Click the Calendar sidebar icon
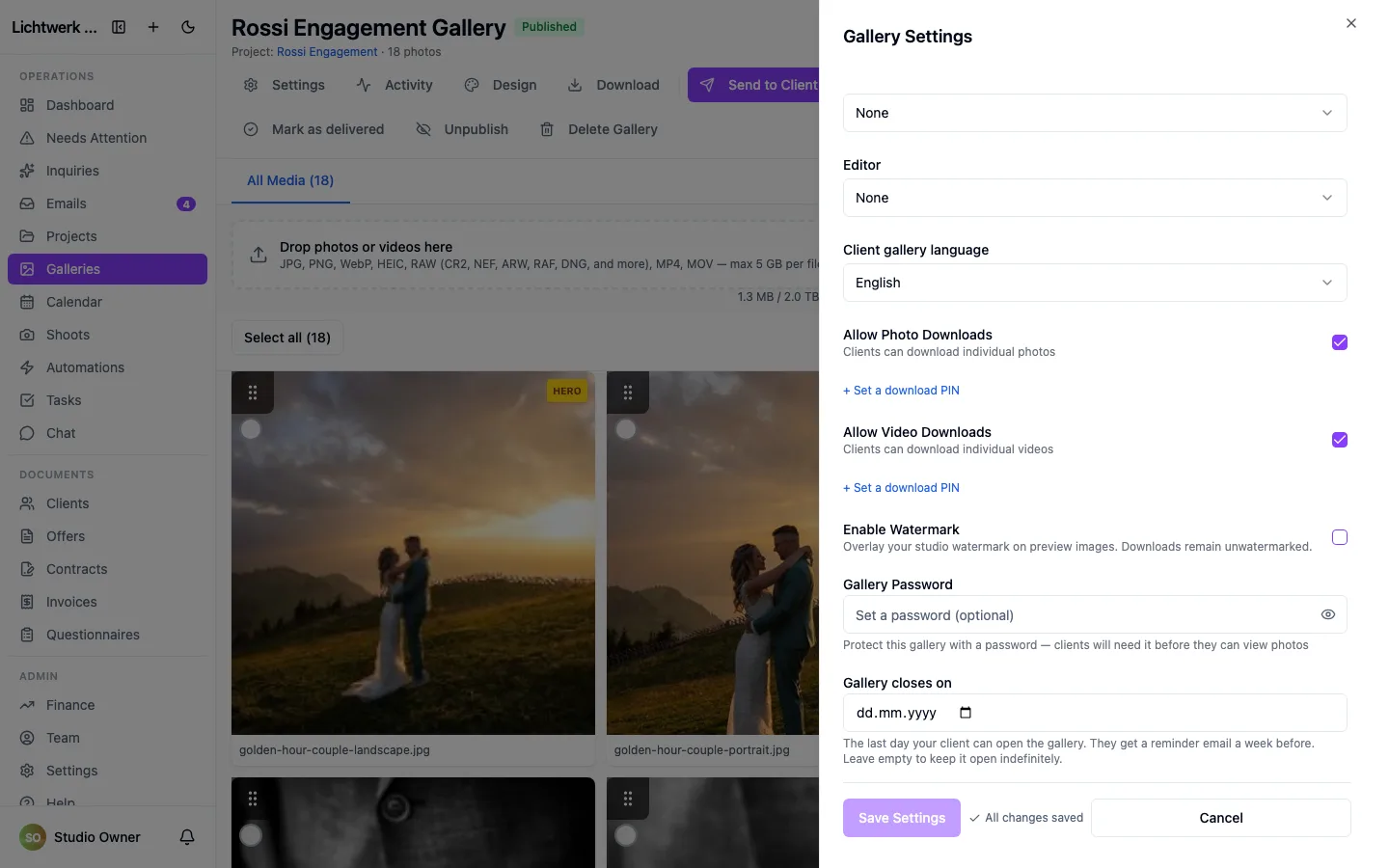Image resolution: width=1389 pixels, height=868 pixels. (27, 302)
